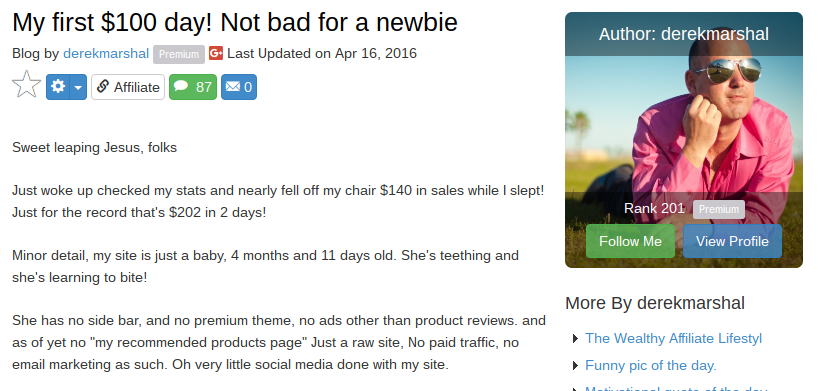
Task: Click the blue envelope messages icon
Action: tap(233, 86)
